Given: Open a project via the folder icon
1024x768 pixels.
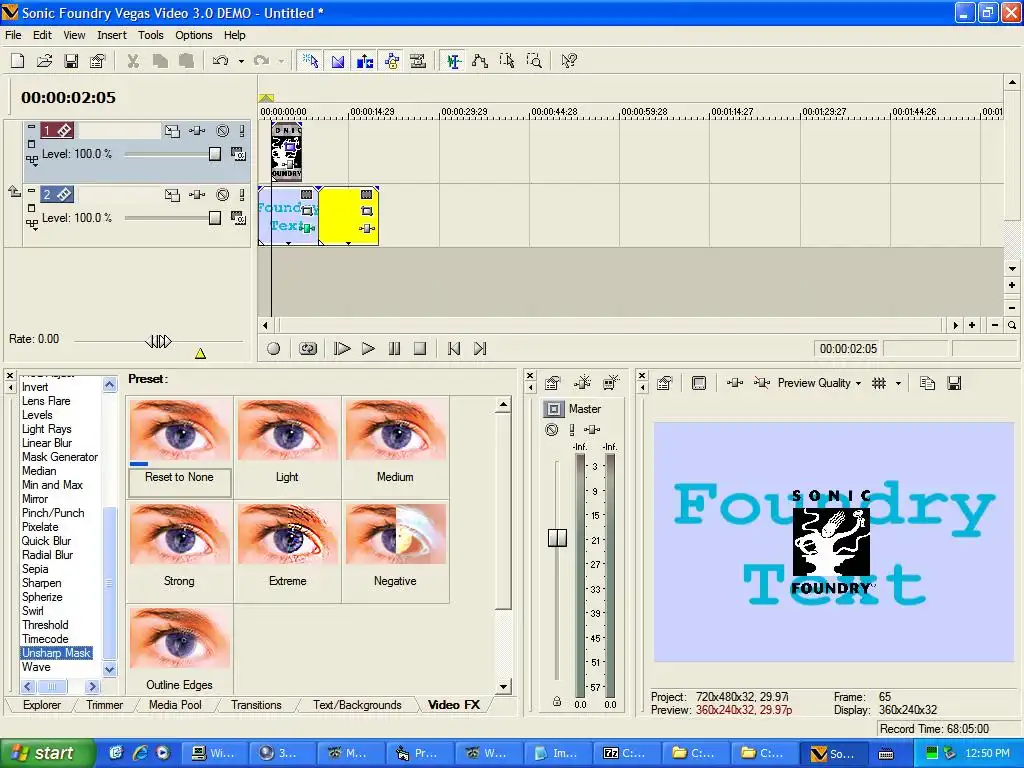Looking at the screenshot, I should (x=44, y=61).
